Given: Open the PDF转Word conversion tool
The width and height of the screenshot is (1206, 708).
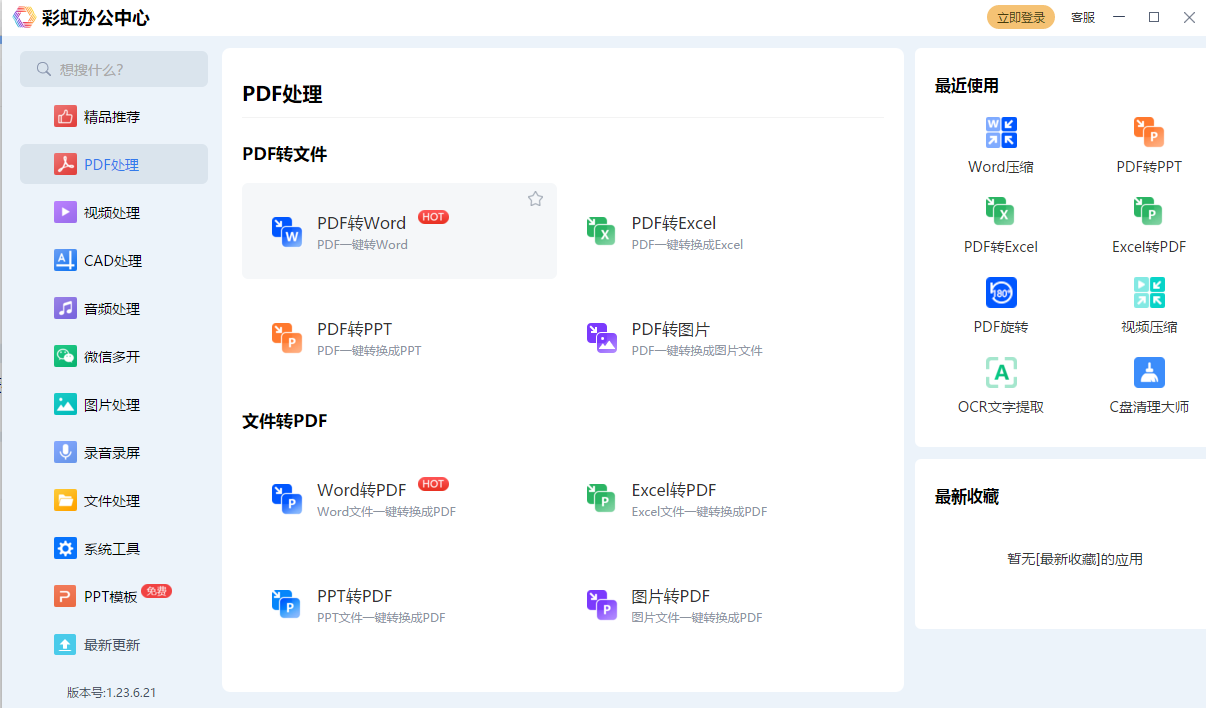Looking at the screenshot, I should tap(360, 222).
